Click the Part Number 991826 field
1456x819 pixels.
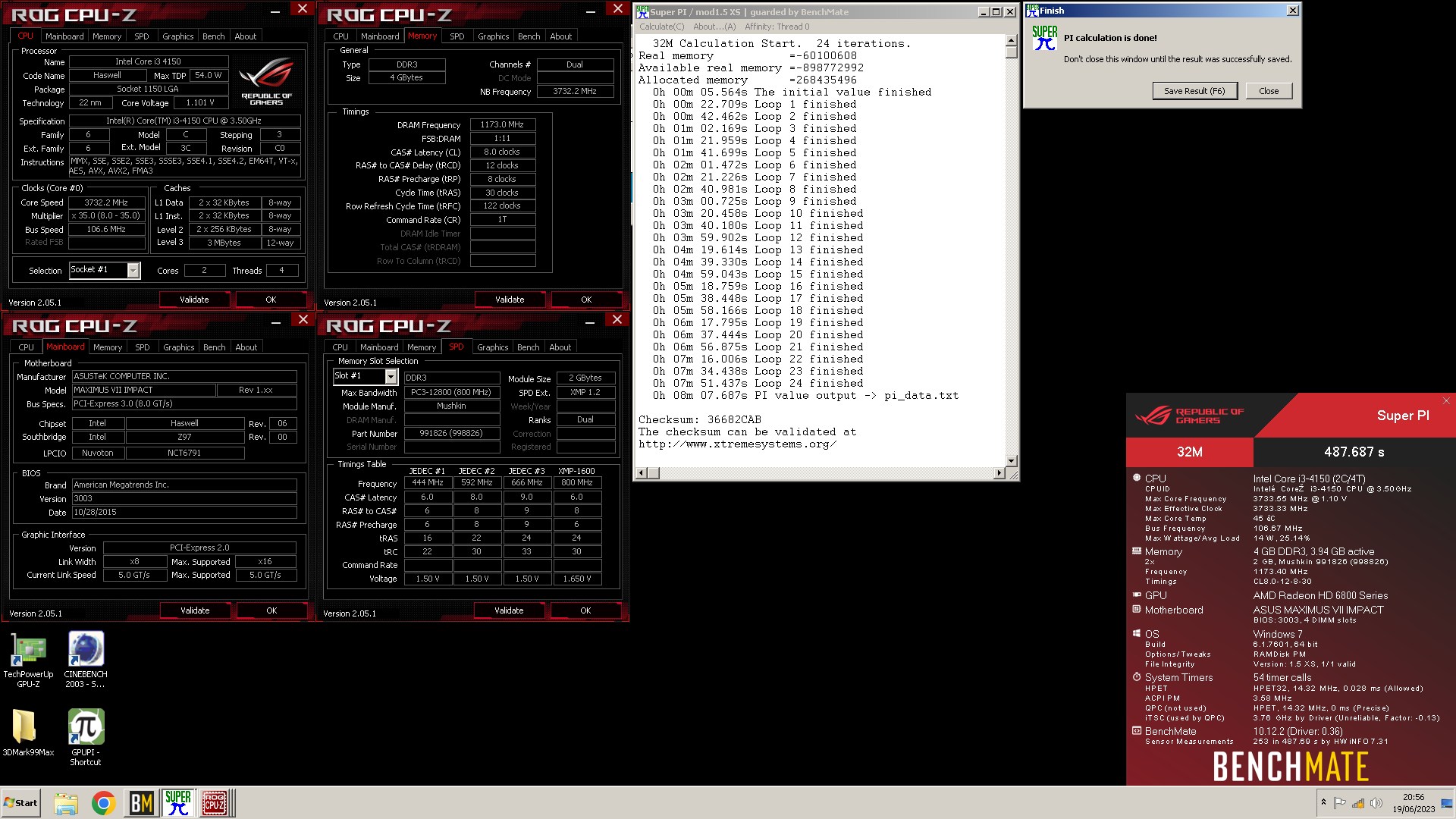tap(451, 433)
